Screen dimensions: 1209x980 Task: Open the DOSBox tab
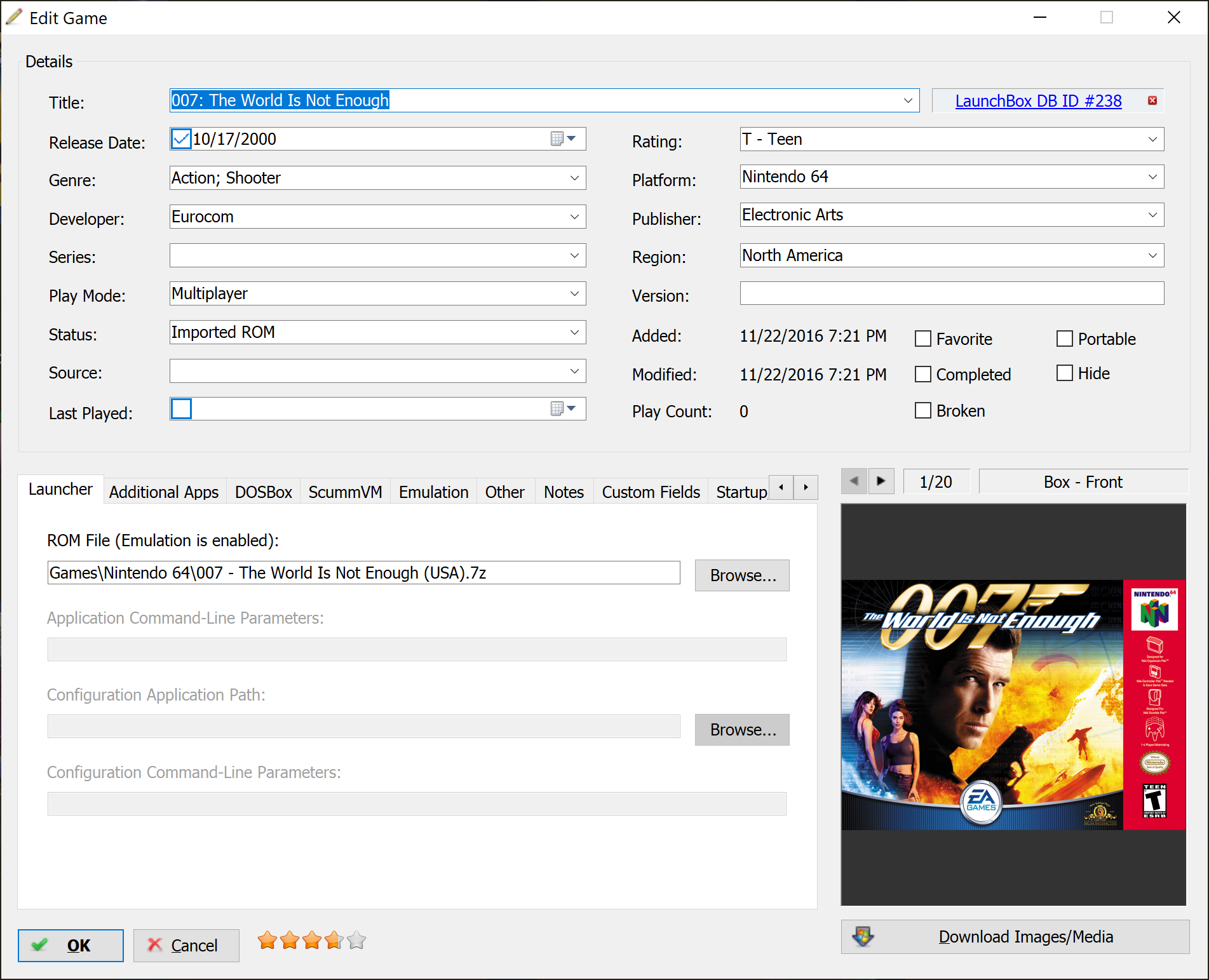click(x=263, y=492)
